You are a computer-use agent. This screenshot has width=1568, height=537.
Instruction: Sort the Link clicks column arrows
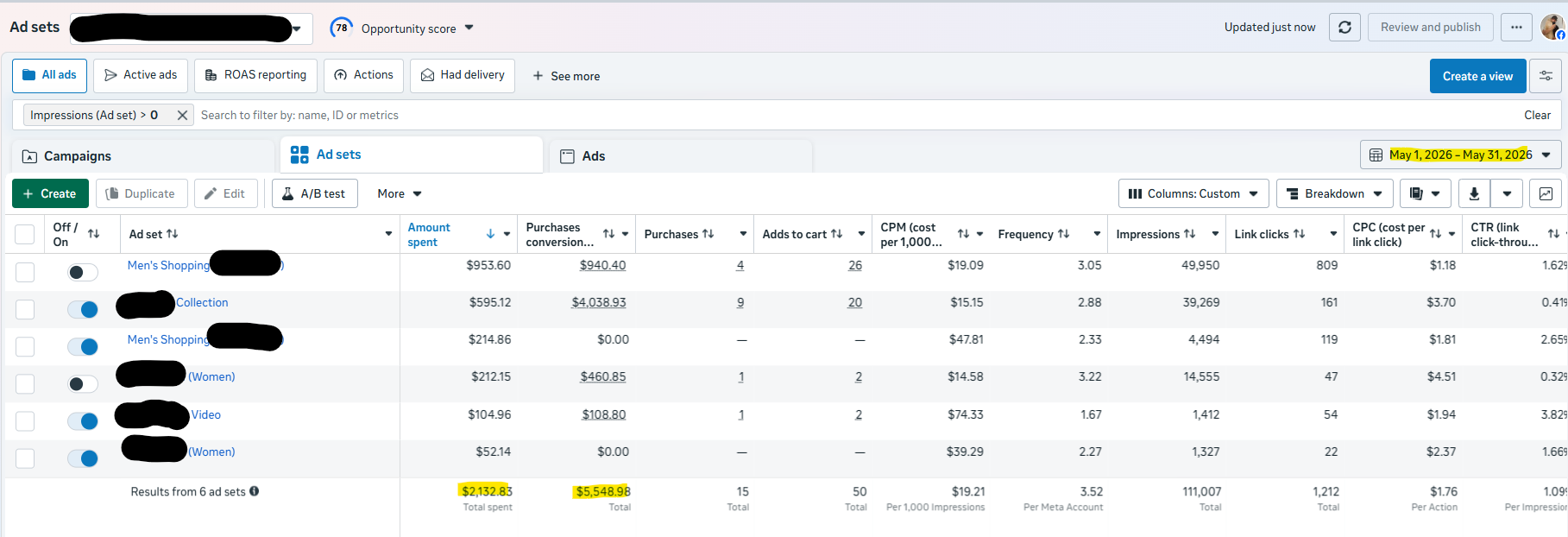pyautogui.click(x=1299, y=234)
